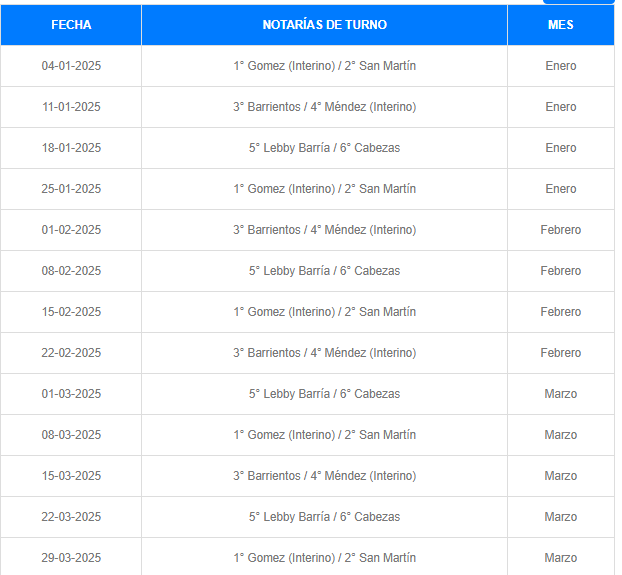Viewport: 622px width, 575px height.
Task: Choose the 25-01-2025 date cell
Action: click(x=71, y=189)
